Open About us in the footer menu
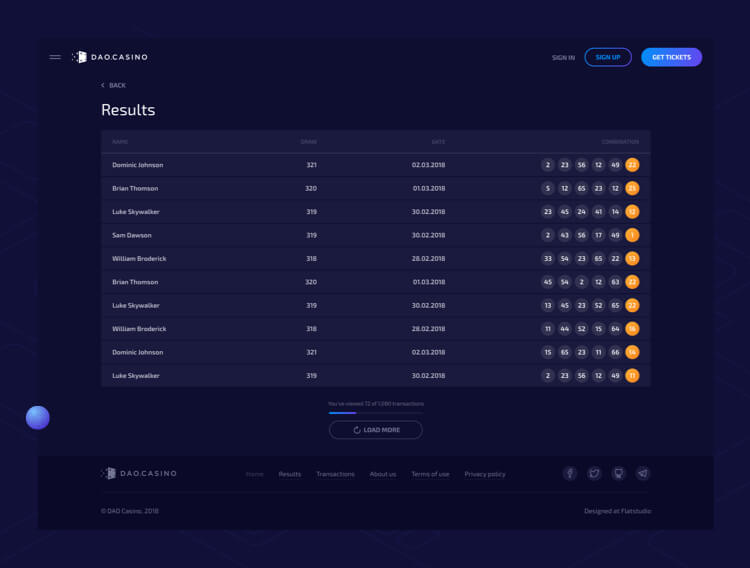 coord(383,474)
